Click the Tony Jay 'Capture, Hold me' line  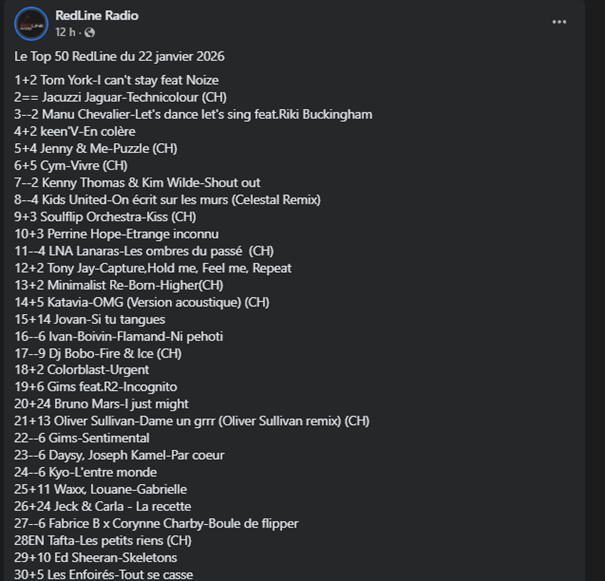coord(153,268)
